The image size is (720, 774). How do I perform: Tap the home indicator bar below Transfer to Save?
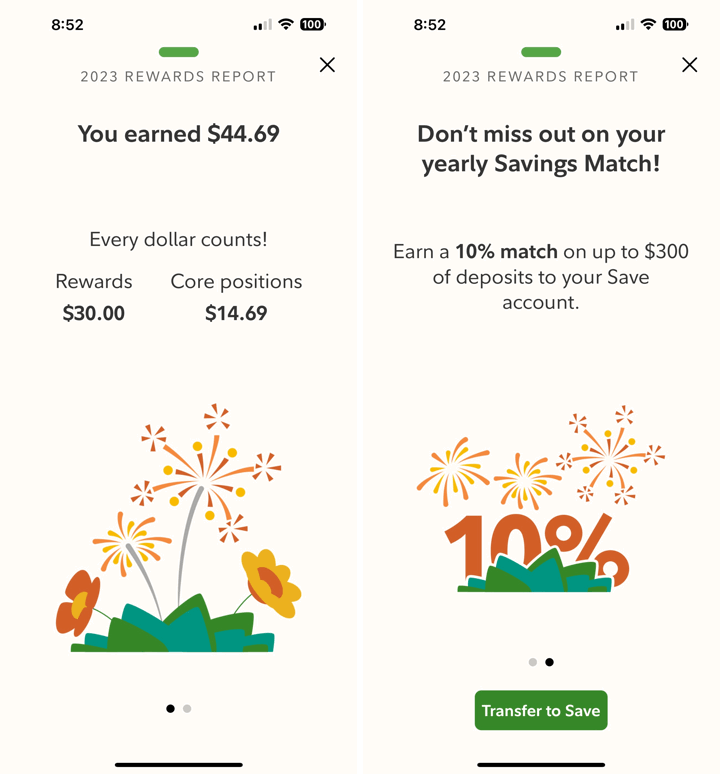(x=541, y=765)
